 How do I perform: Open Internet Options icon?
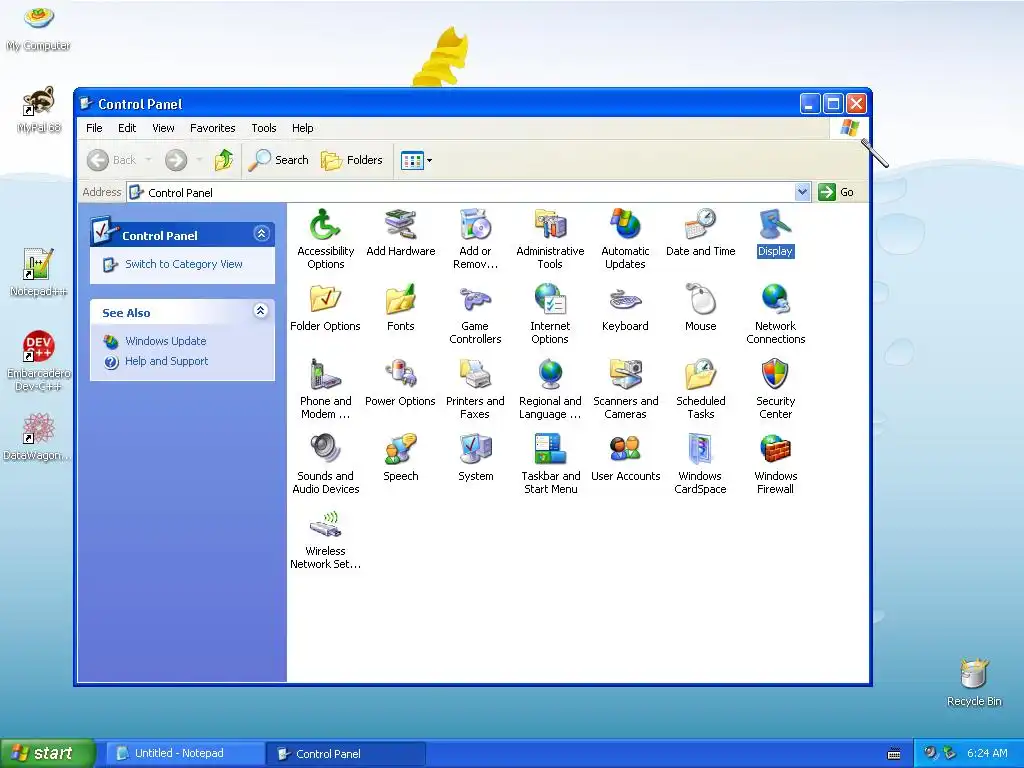pos(550,300)
